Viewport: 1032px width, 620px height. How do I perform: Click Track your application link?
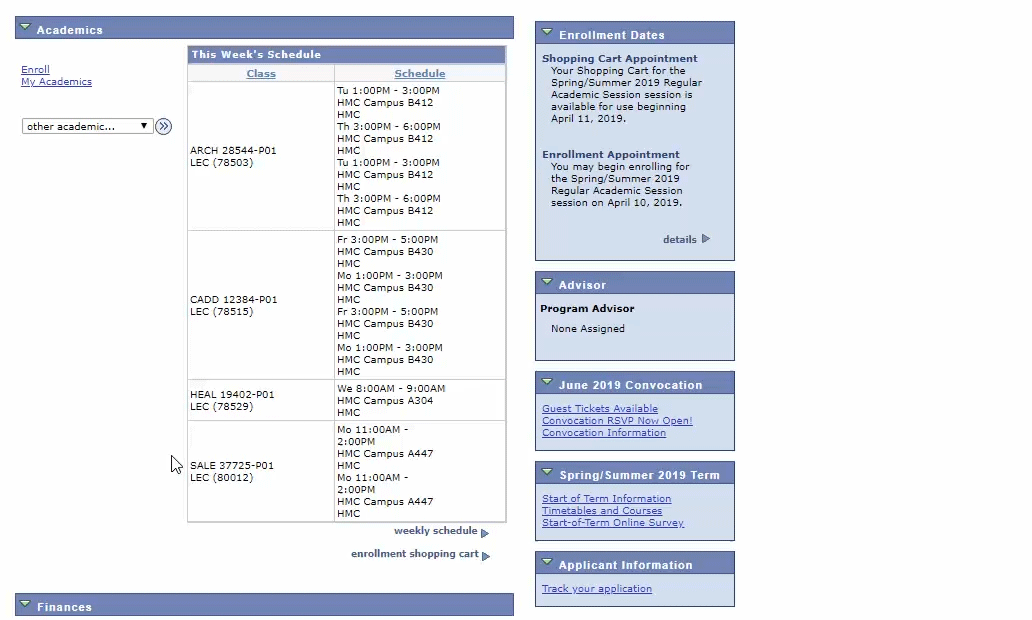[x=597, y=589]
